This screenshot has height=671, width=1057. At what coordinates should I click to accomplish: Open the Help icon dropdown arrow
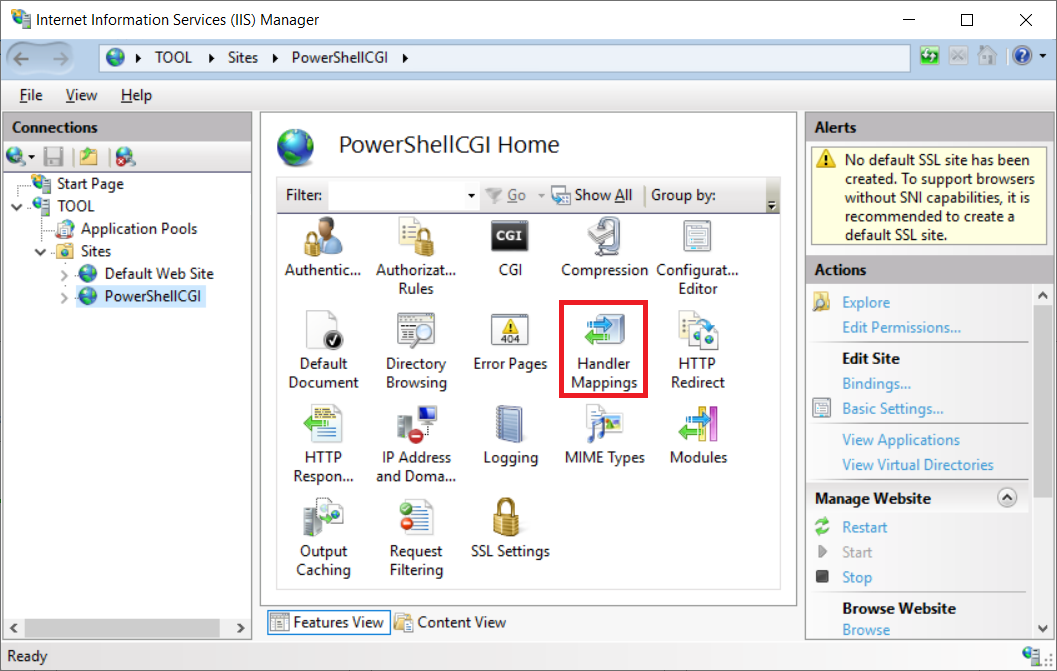[x=1043, y=56]
